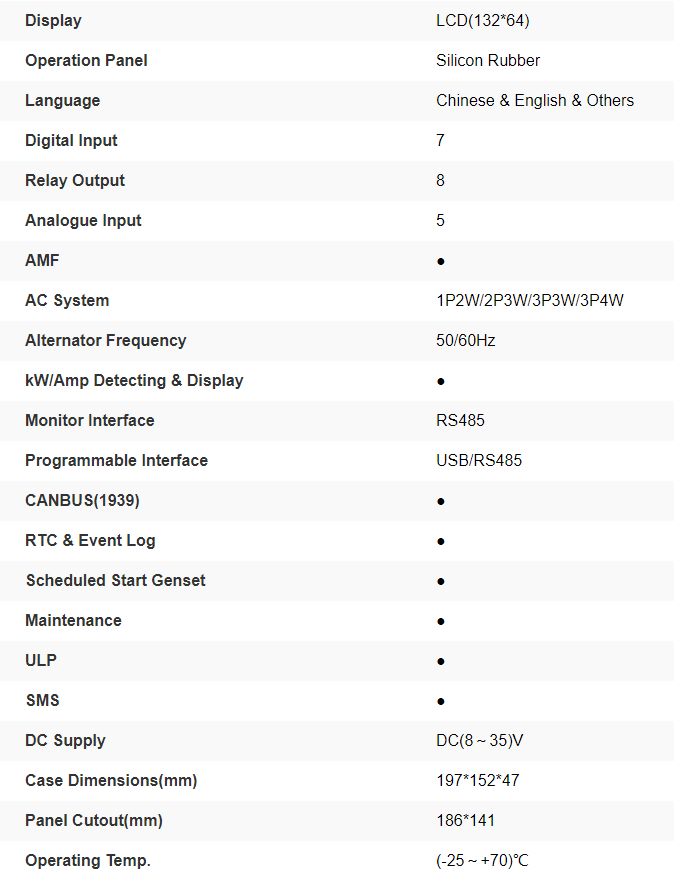
Task: Click the kW/Amp Detecting & Display bullet dot
Action: tap(441, 381)
